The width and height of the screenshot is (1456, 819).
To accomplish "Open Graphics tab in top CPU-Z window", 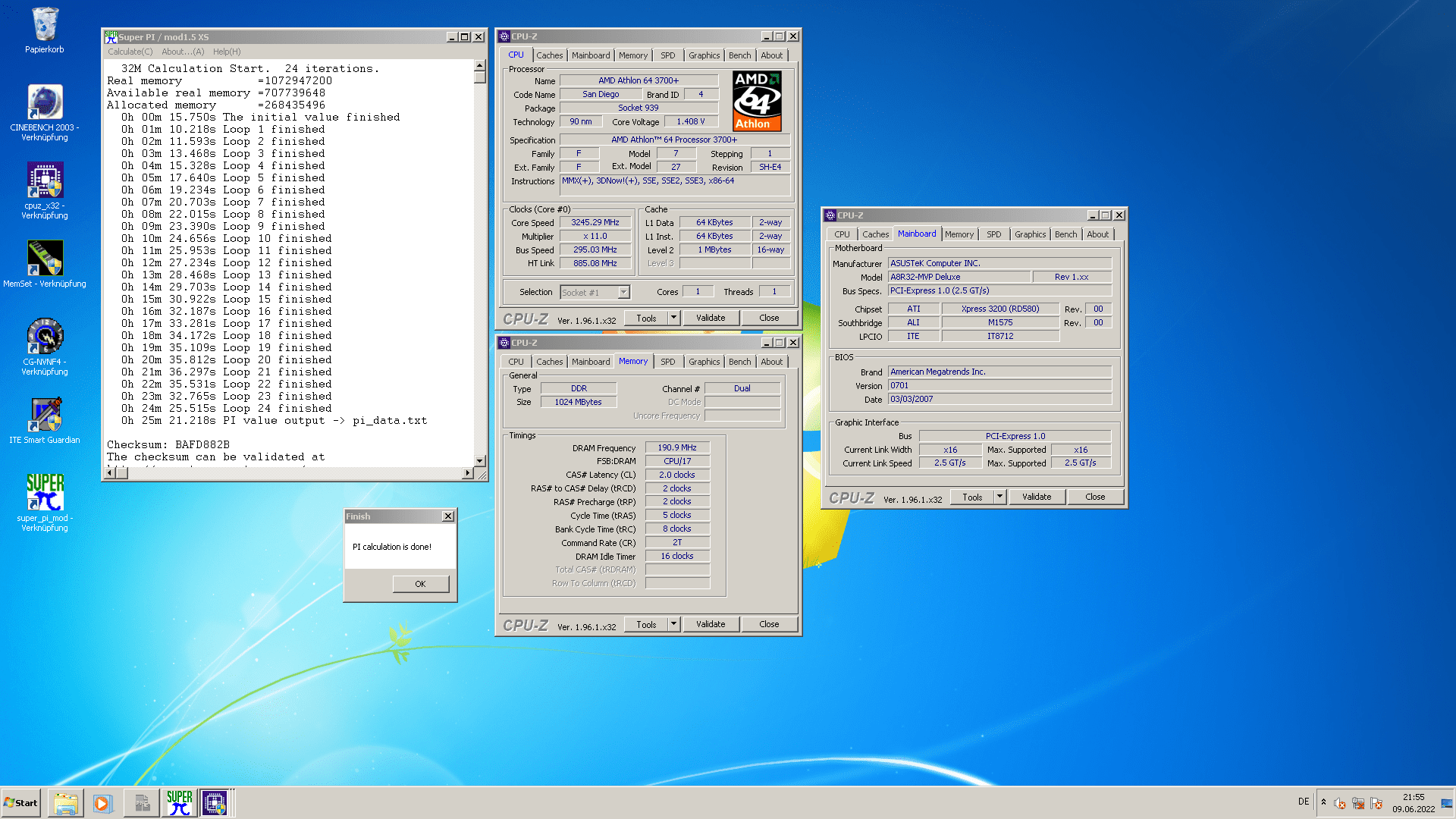I will pos(704,55).
